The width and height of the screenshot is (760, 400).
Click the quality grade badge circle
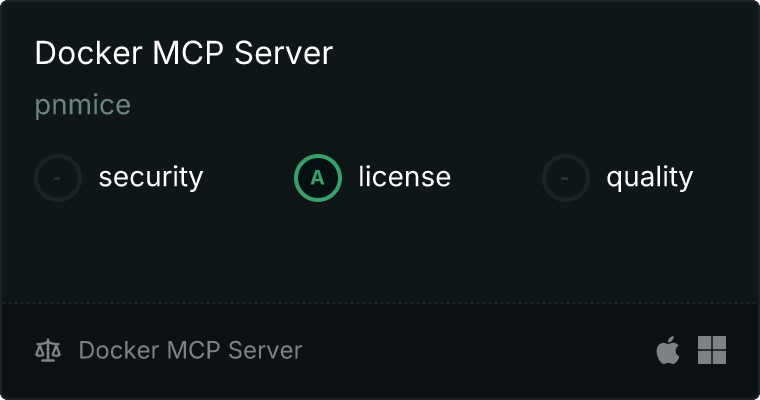pyautogui.click(x=566, y=178)
